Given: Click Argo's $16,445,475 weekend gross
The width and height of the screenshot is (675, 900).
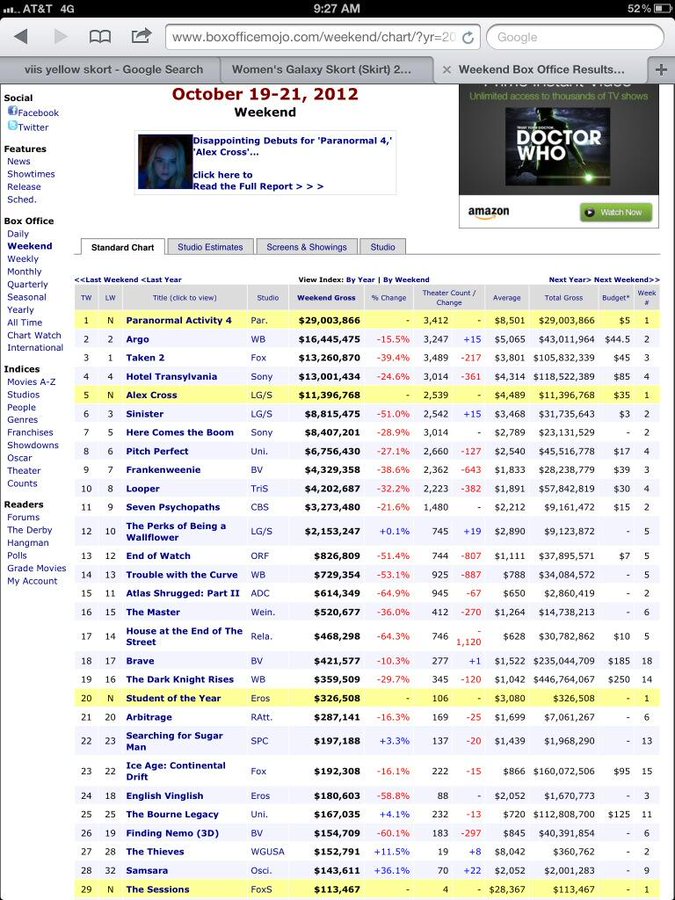Looking at the screenshot, I should [329, 339].
